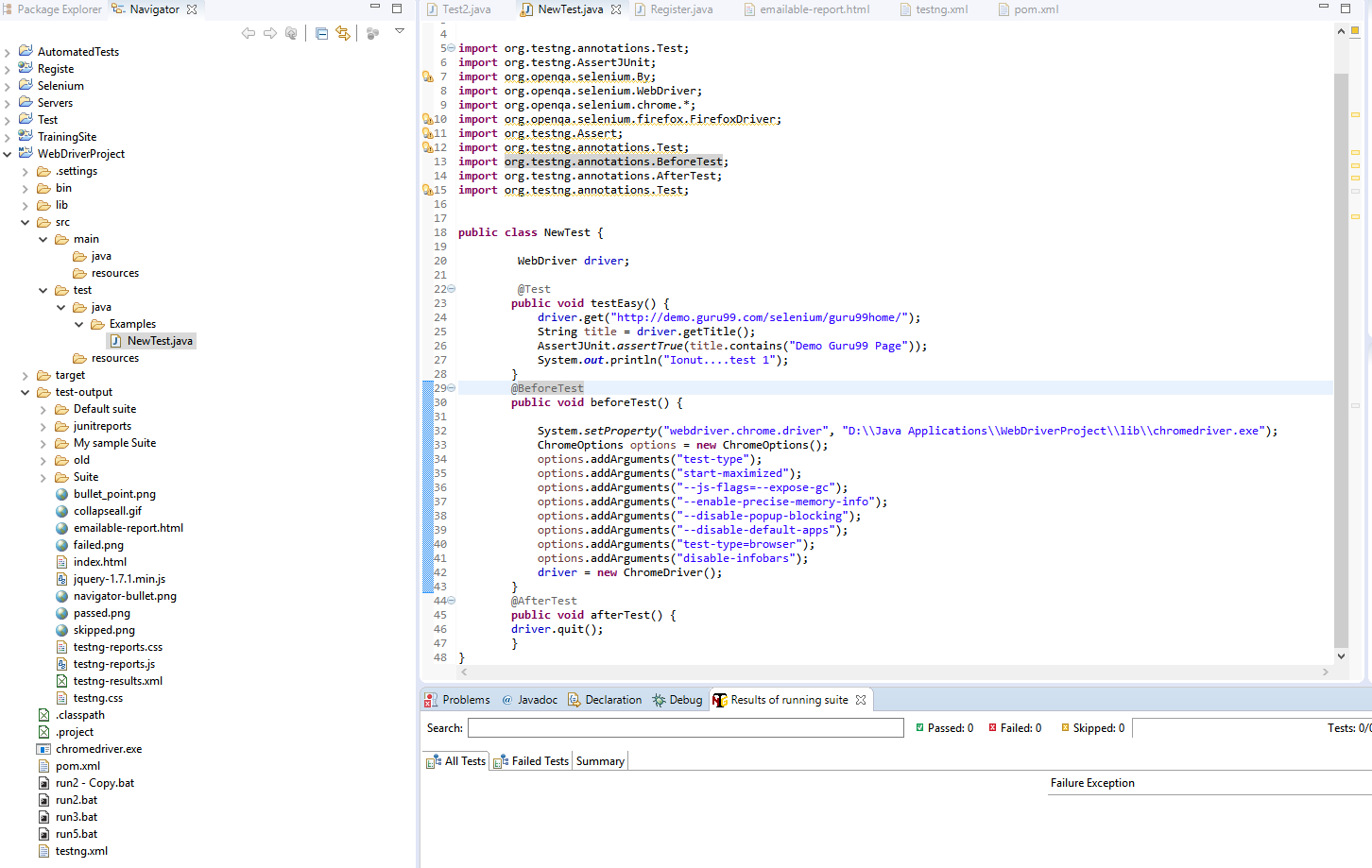1372x868 pixels.
Task: Open the Debug view tab
Action: pyautogui.click(x=677, y=700)
